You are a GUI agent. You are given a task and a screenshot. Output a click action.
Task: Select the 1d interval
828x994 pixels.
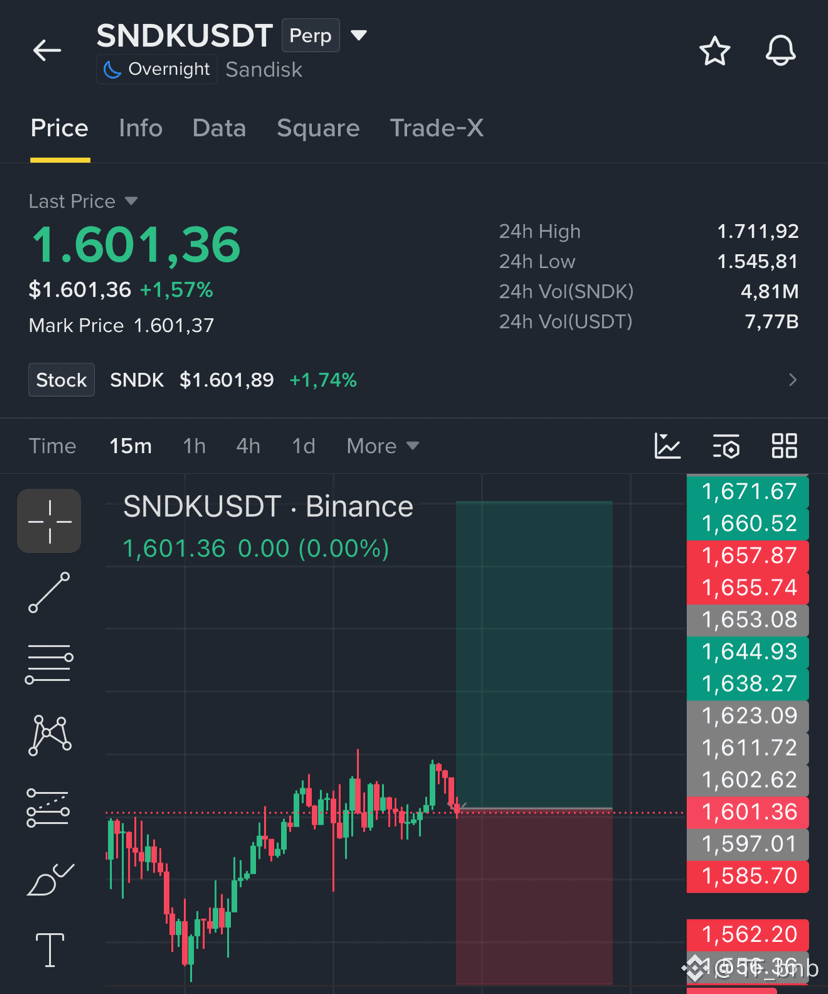point(303,446)
